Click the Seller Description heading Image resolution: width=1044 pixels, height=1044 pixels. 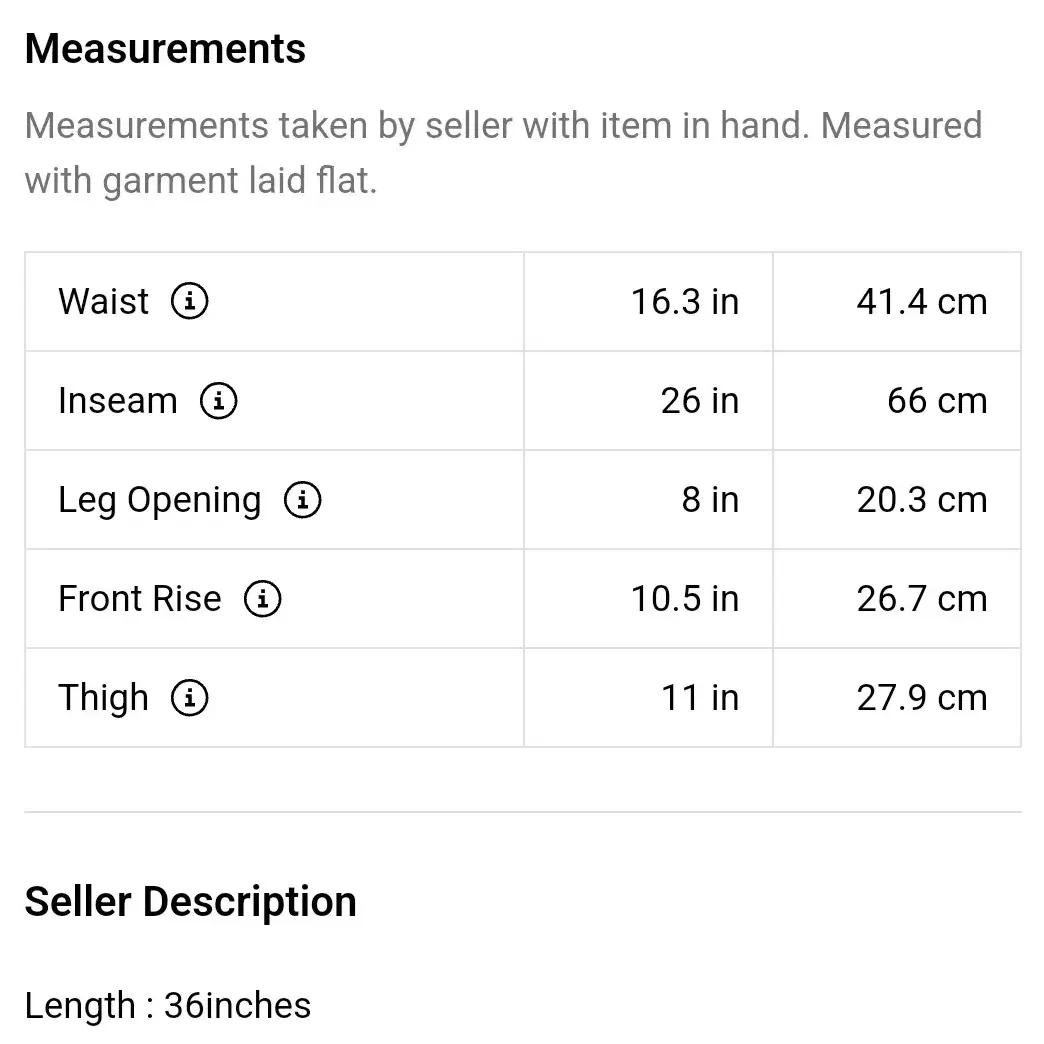pyautogui.click(x=190, y=902)
